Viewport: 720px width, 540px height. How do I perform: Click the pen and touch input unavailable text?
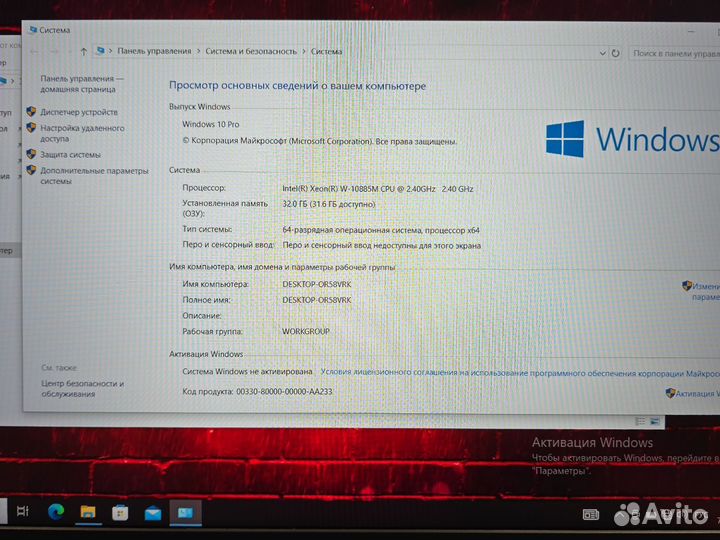(382, 246)
